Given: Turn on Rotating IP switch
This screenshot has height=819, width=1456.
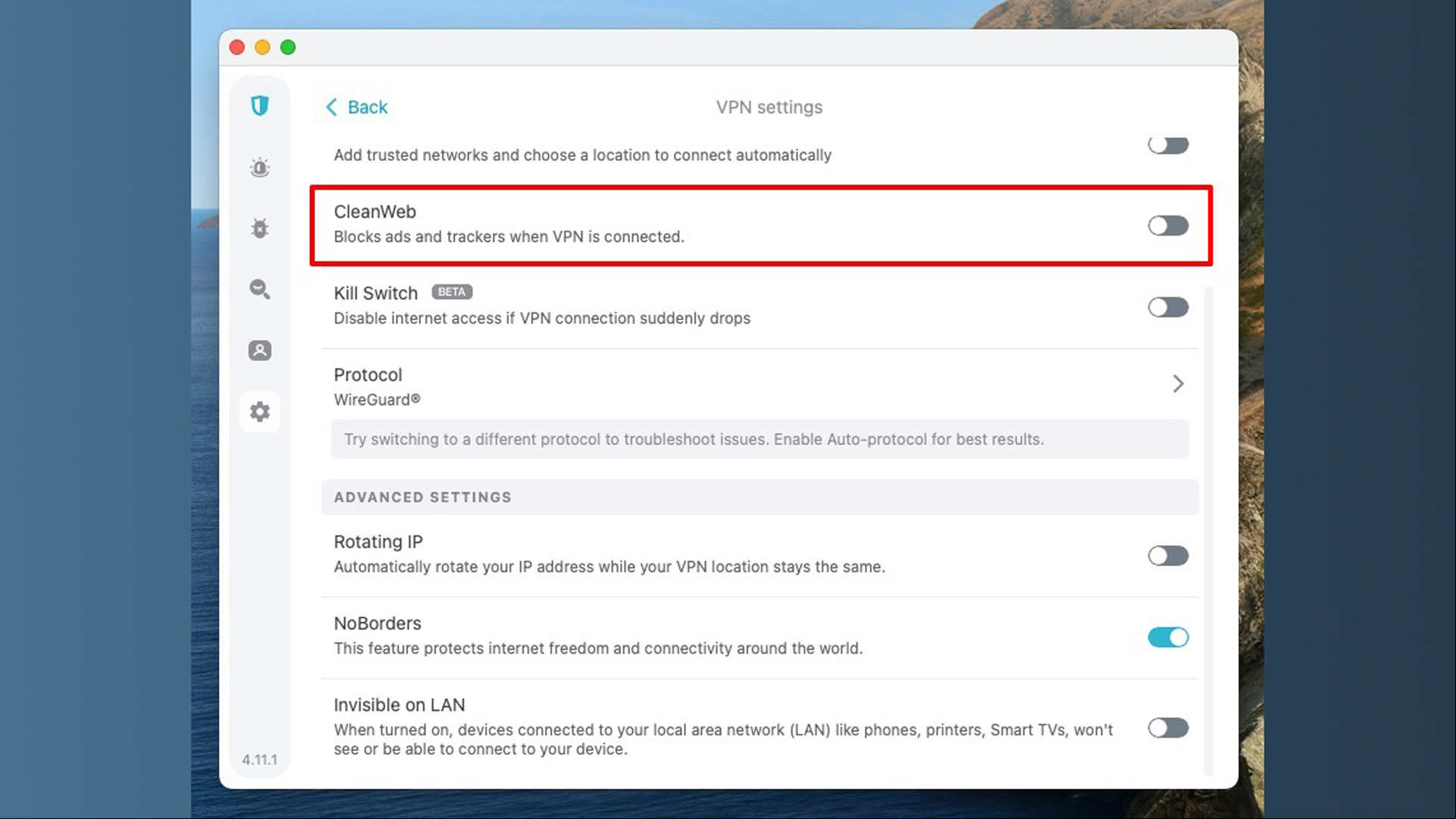Looking at the screenshot, I should point(1168,556).
